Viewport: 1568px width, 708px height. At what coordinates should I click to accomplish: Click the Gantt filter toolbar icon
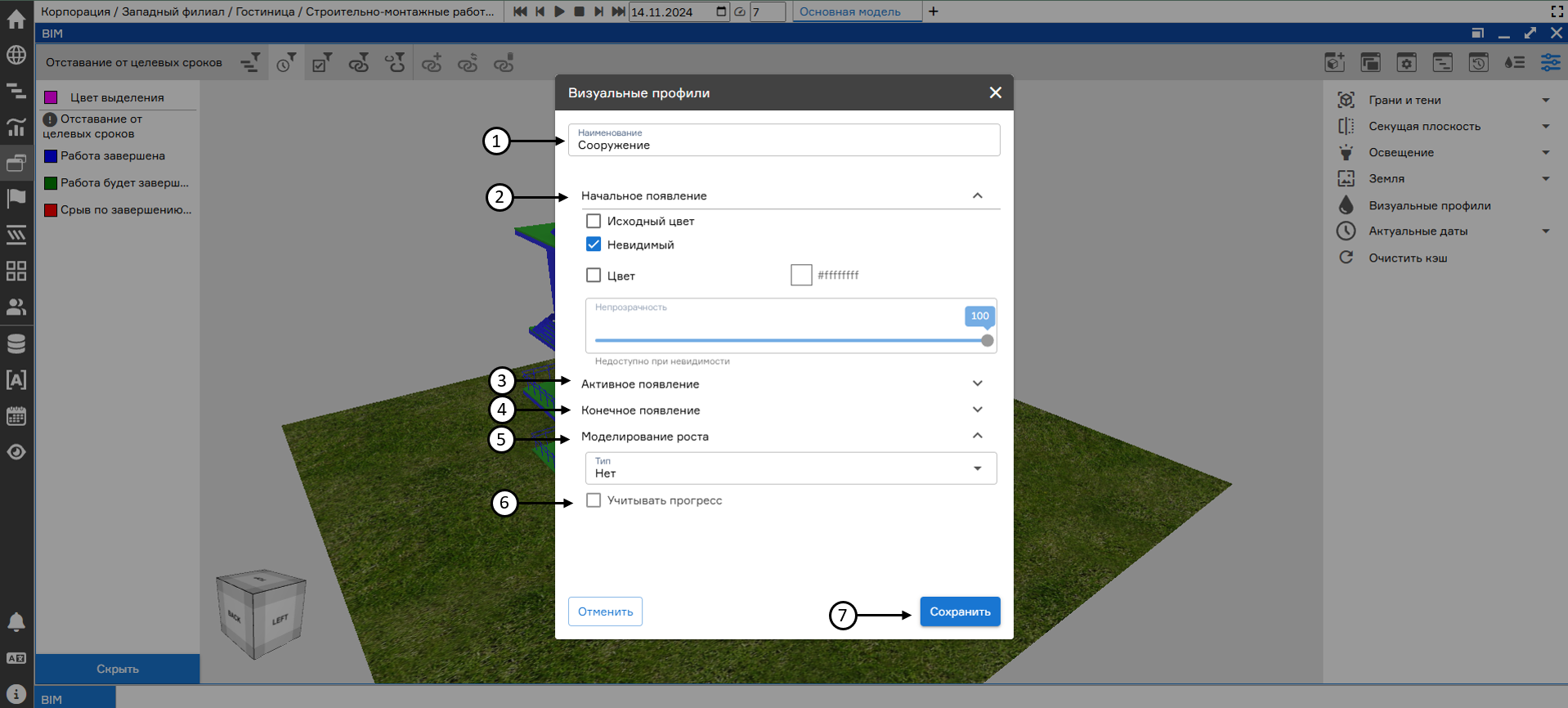click(250, 63)
